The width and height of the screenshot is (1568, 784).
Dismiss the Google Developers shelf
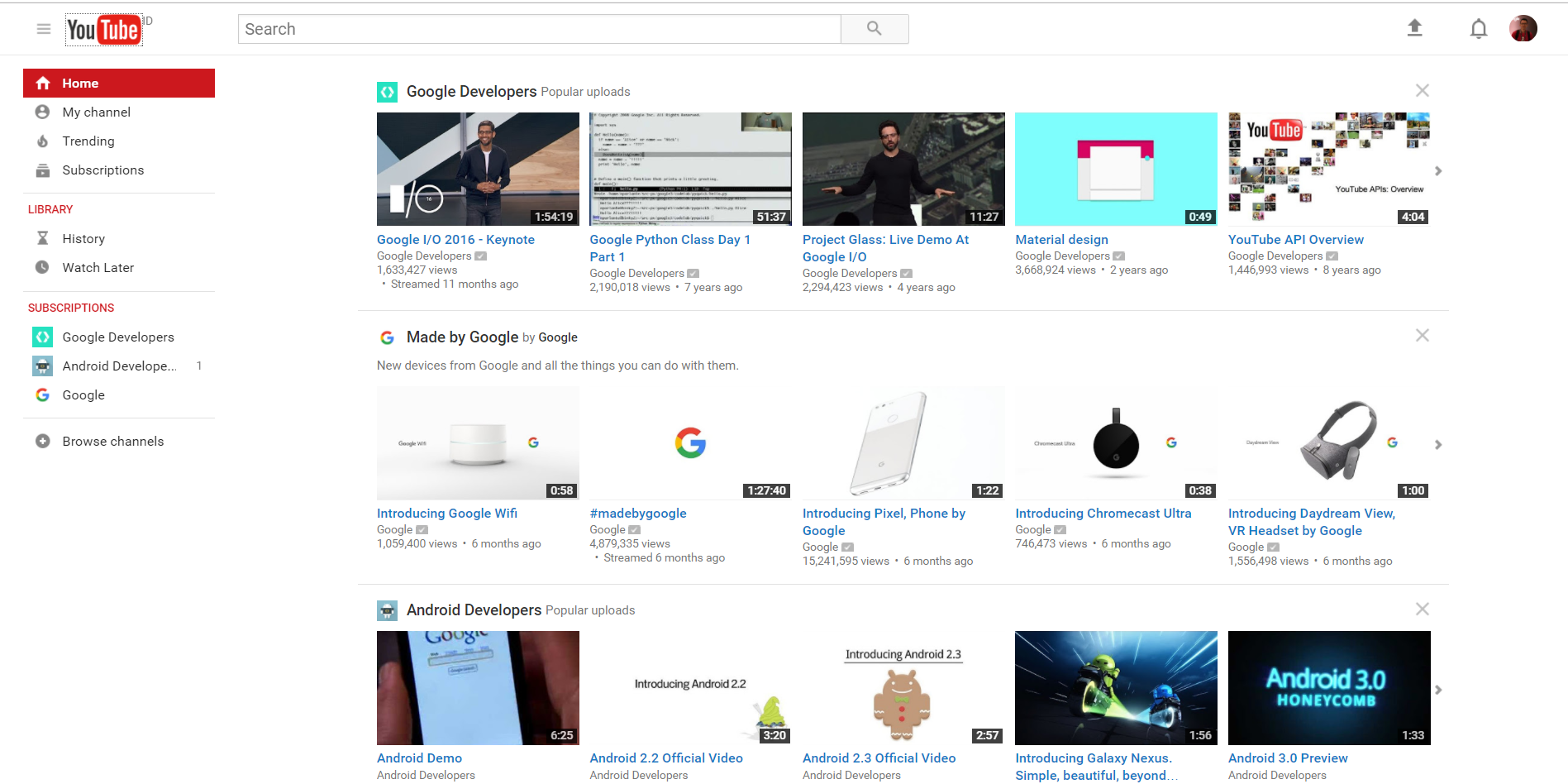coord(1422,90)
